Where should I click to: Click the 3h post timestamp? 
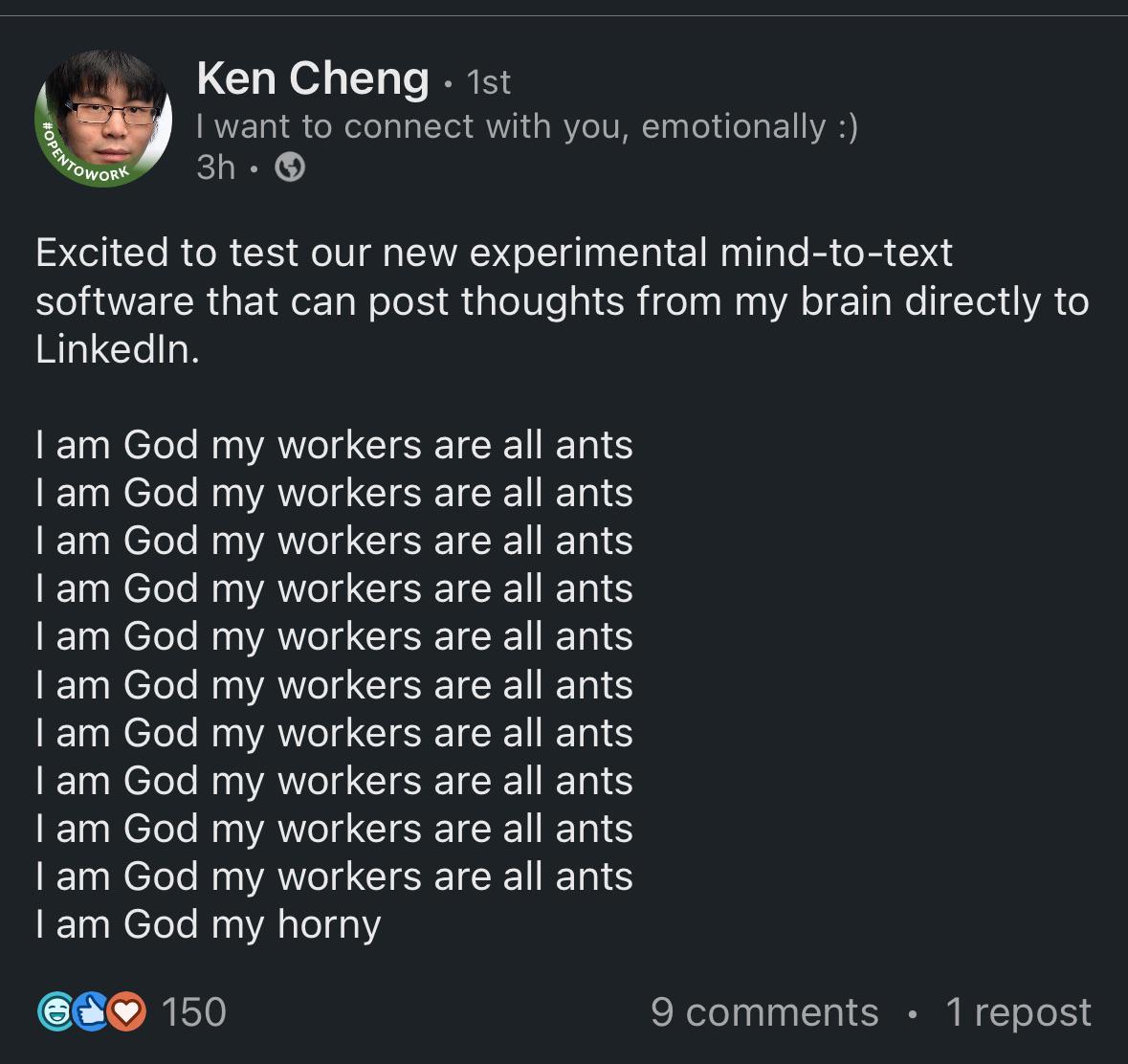[x=215, y=167]
